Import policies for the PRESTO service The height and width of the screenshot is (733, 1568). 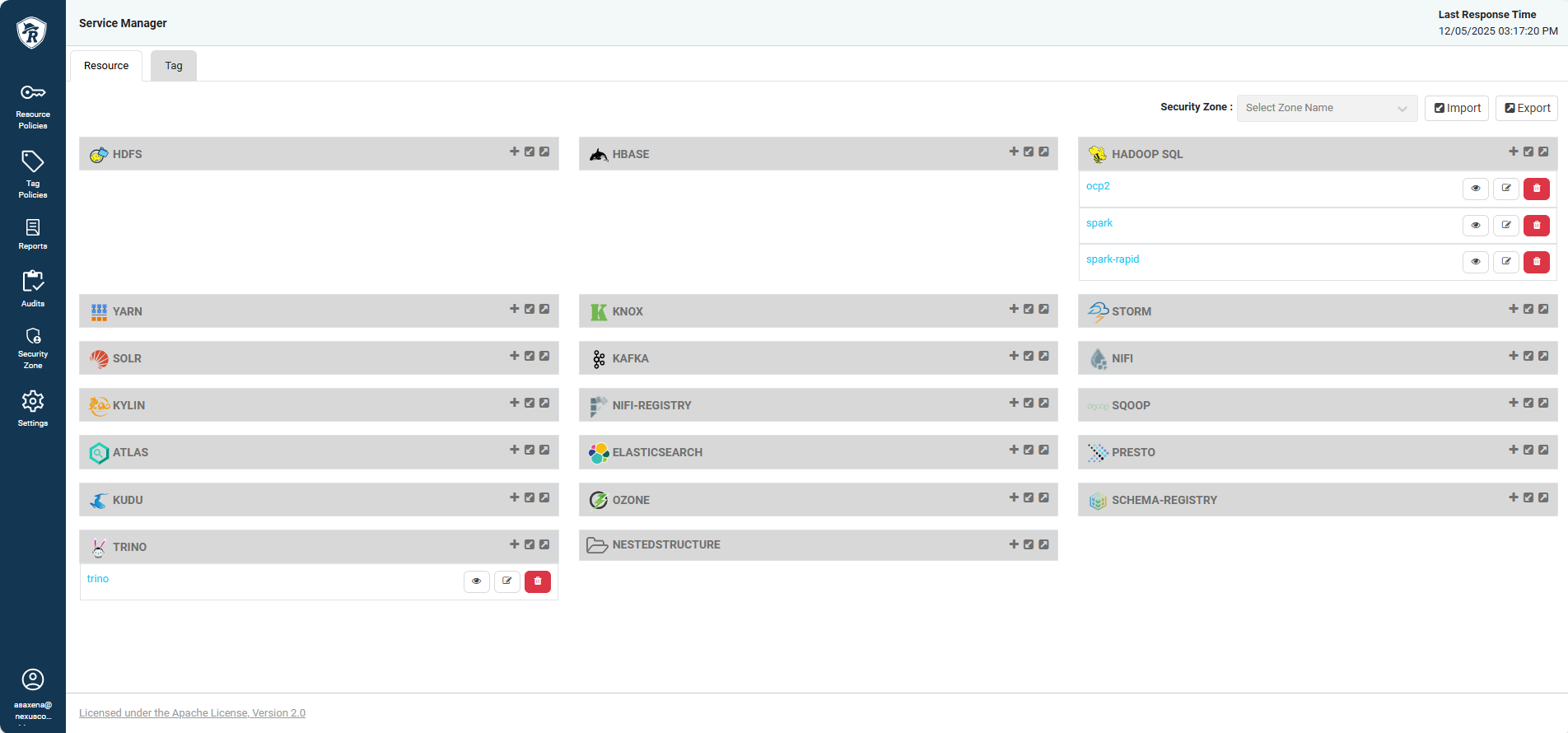(x=1528, y=450)
